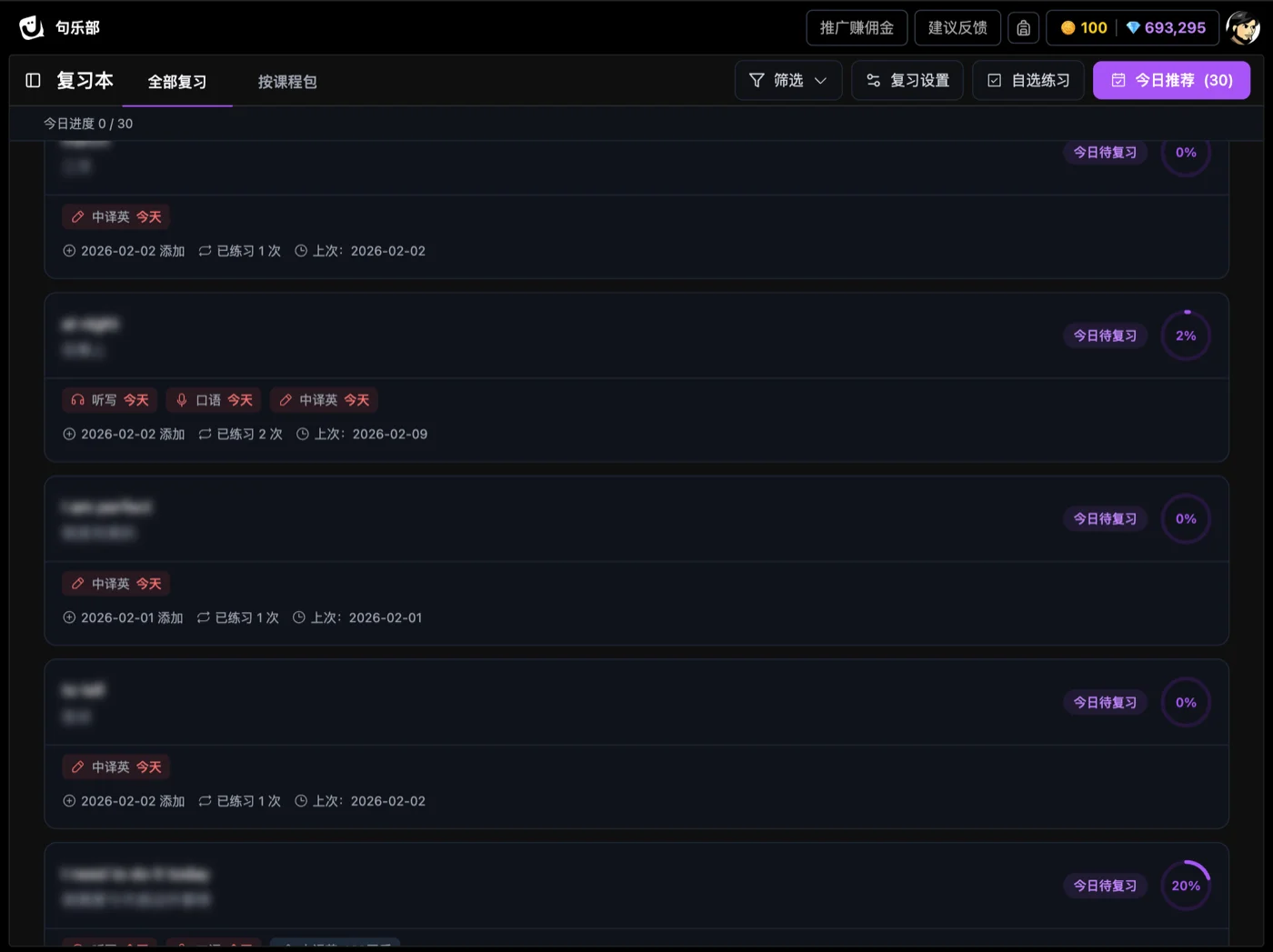The image size is (1273, 952).
Task: Select the 全部复习 tab
Action: coord(177,82)
